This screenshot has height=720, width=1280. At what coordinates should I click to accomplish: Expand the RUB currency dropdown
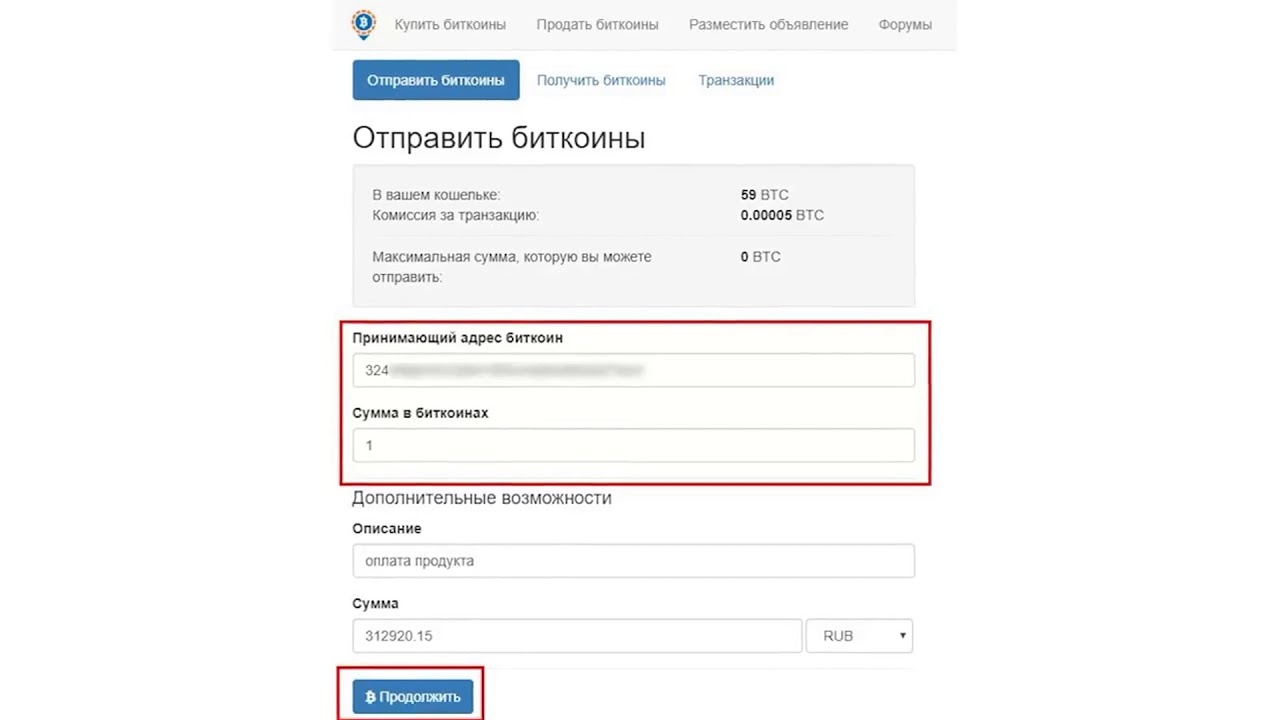pos(859,636)
